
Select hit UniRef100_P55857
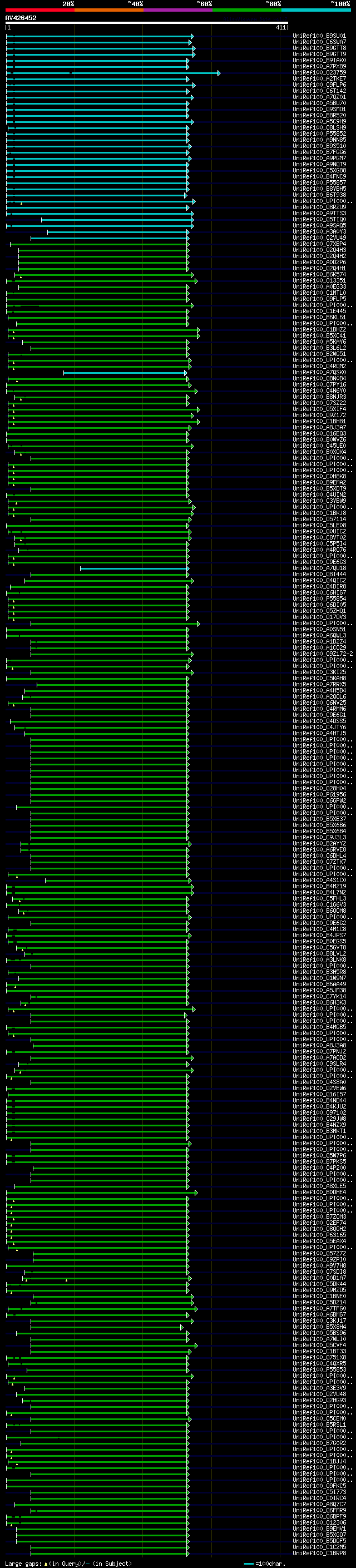tap(319, 182)
